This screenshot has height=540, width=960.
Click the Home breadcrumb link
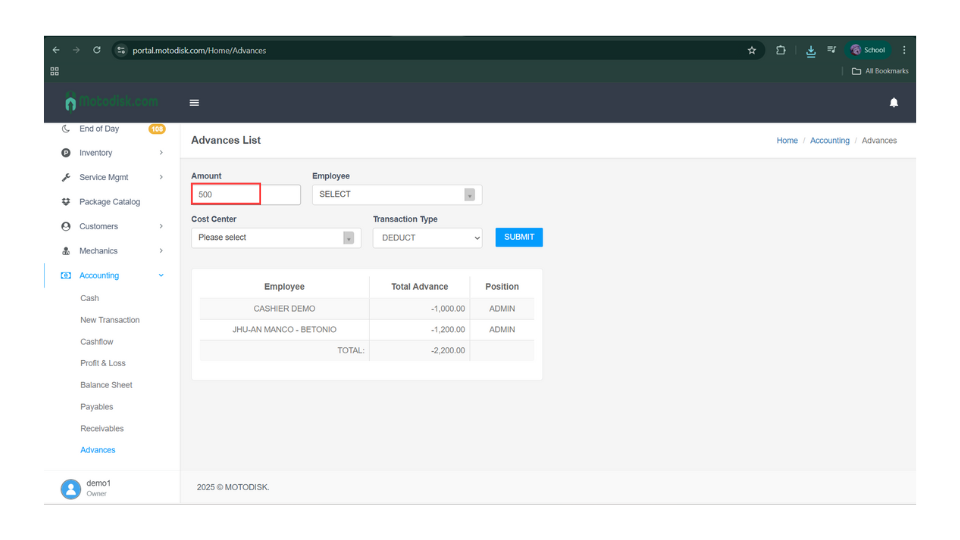coord(787,141)
